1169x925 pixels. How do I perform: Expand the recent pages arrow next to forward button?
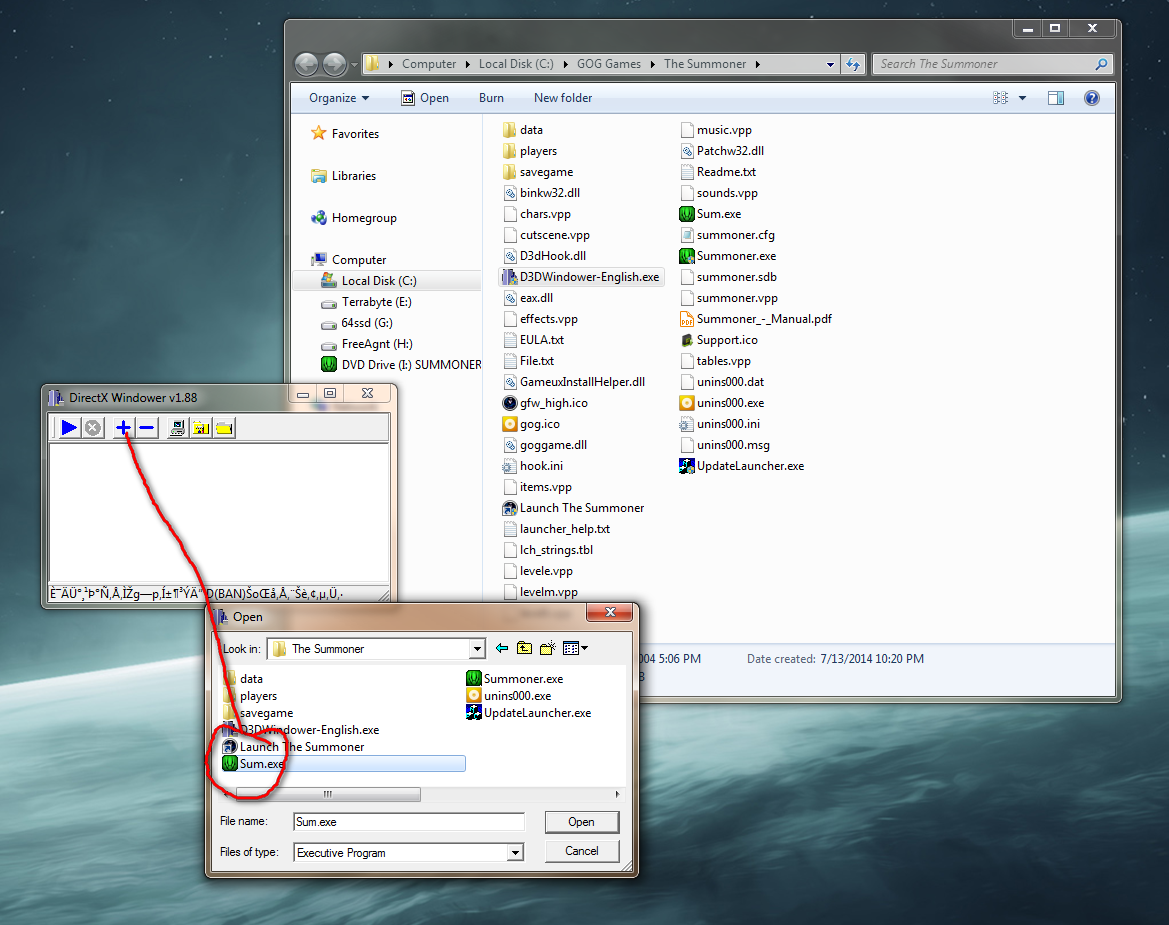tap(354, 65)
